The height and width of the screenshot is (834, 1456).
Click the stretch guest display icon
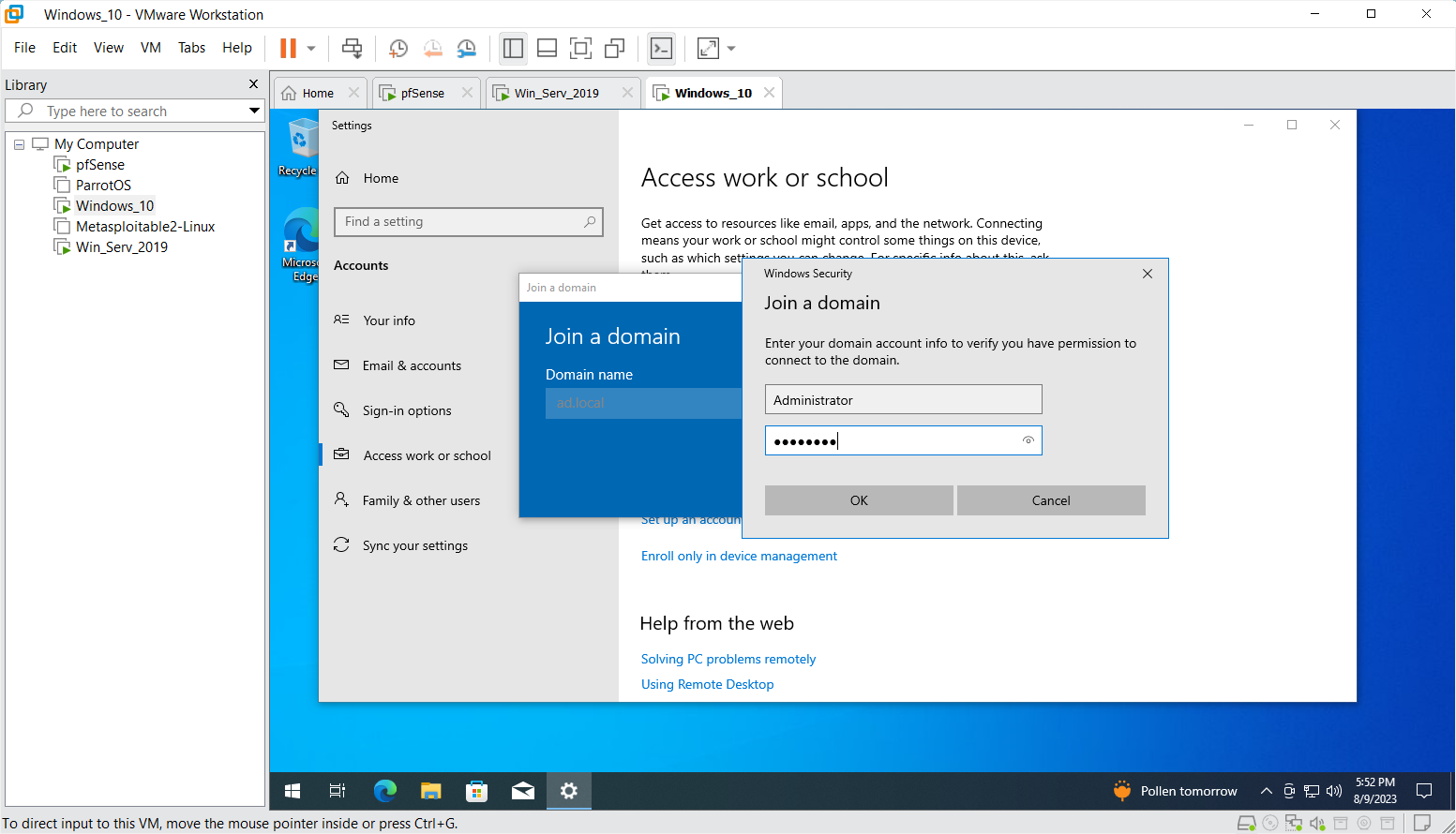(709, 48)
